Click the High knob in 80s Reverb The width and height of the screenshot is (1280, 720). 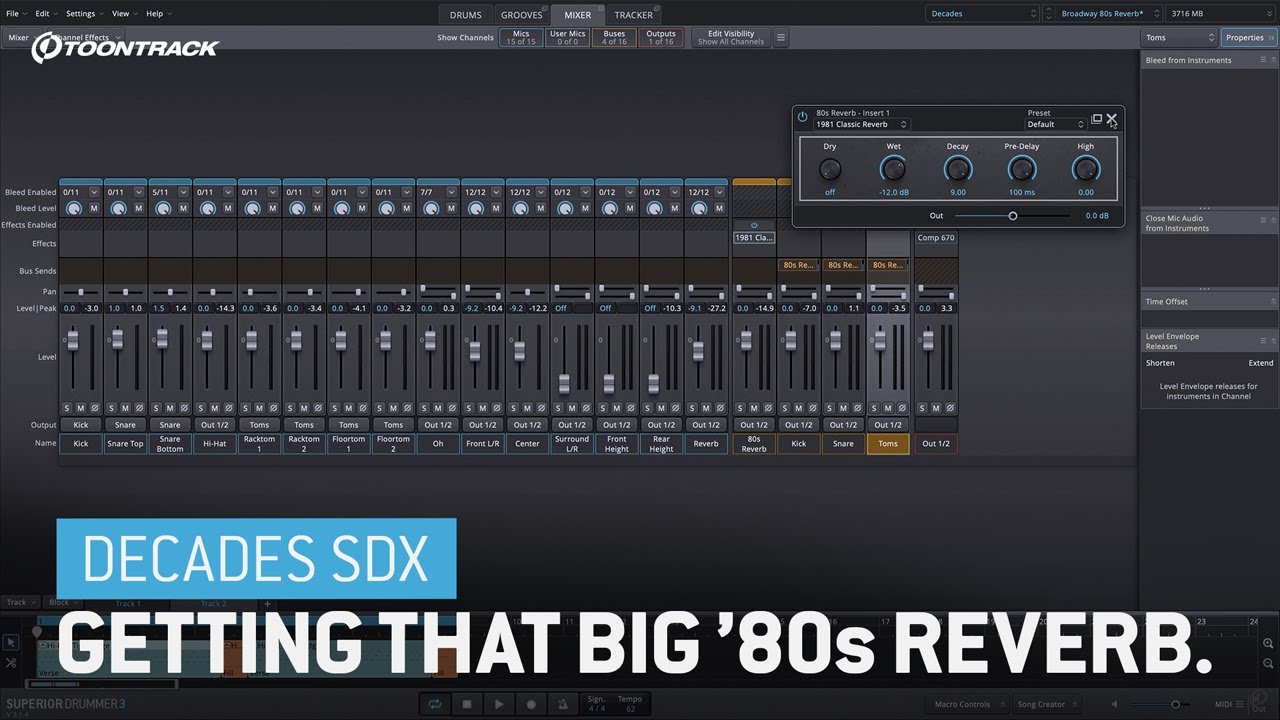pyautogui.click(x=1085, y=169)
